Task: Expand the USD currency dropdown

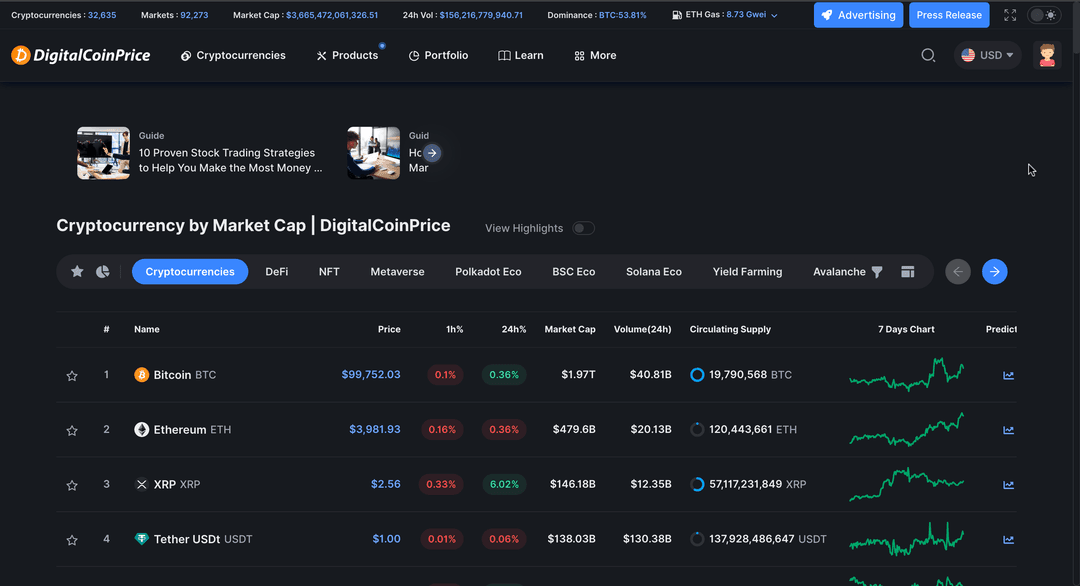Action: (987, 55)
